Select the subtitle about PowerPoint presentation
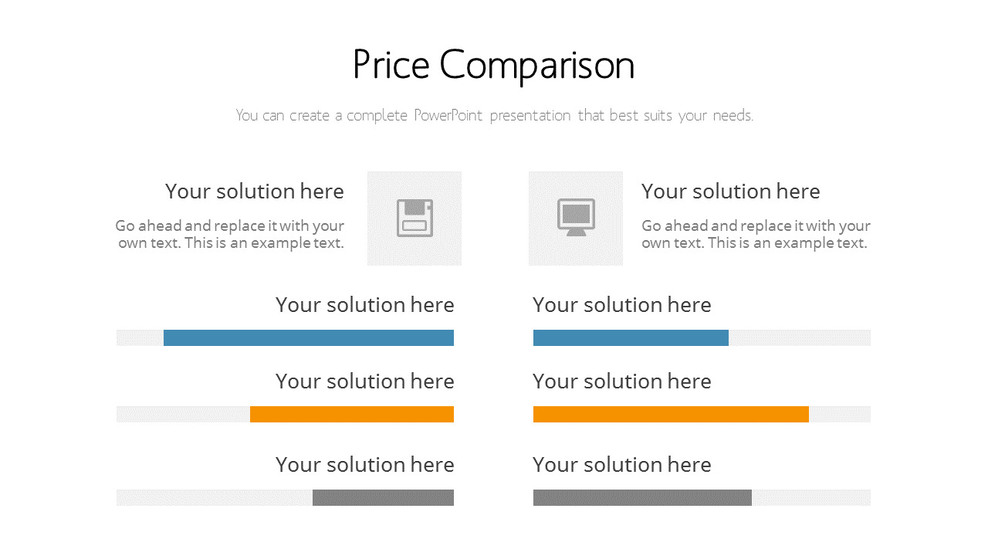988x556 pixels. [495, 115]
